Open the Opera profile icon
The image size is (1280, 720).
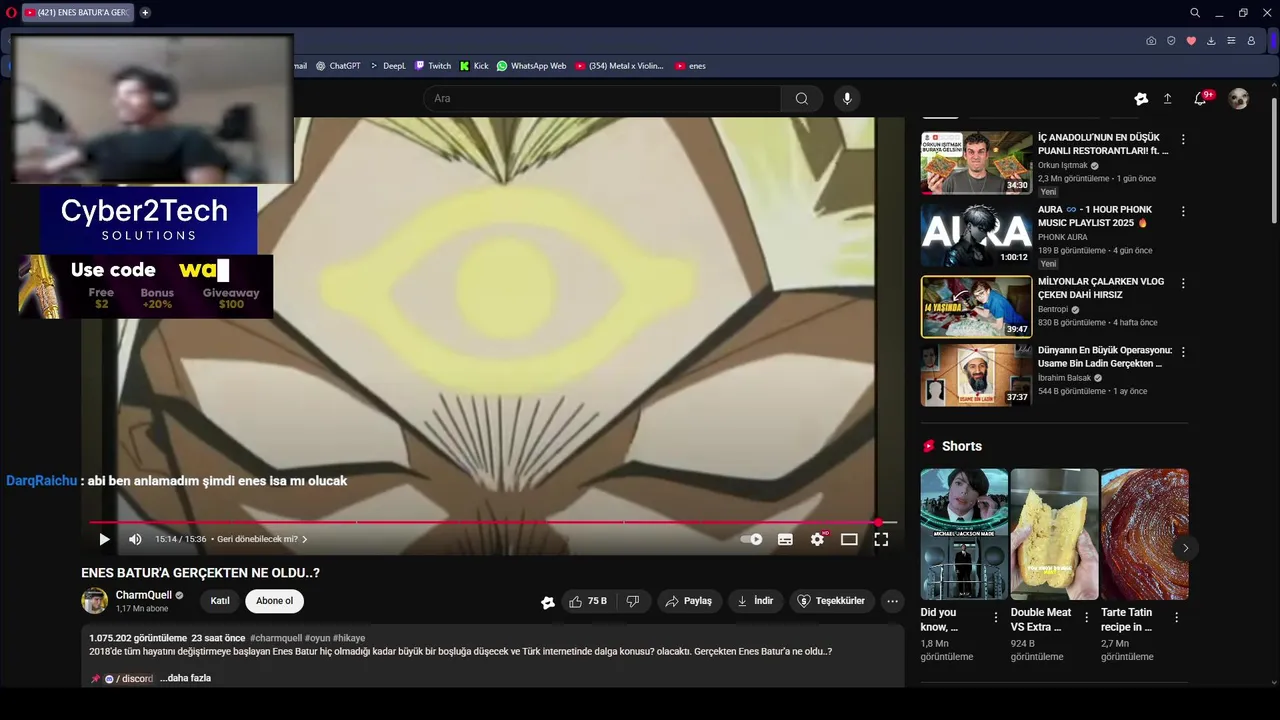tap(1251, 41)
